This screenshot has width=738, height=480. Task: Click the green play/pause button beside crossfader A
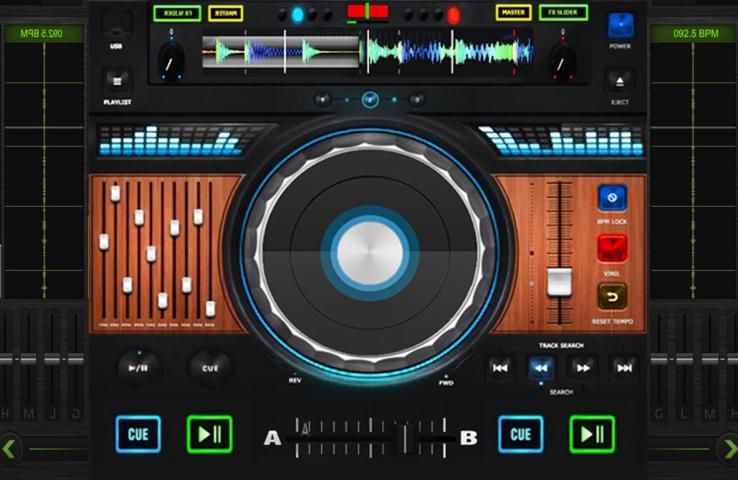click(209, 435)
